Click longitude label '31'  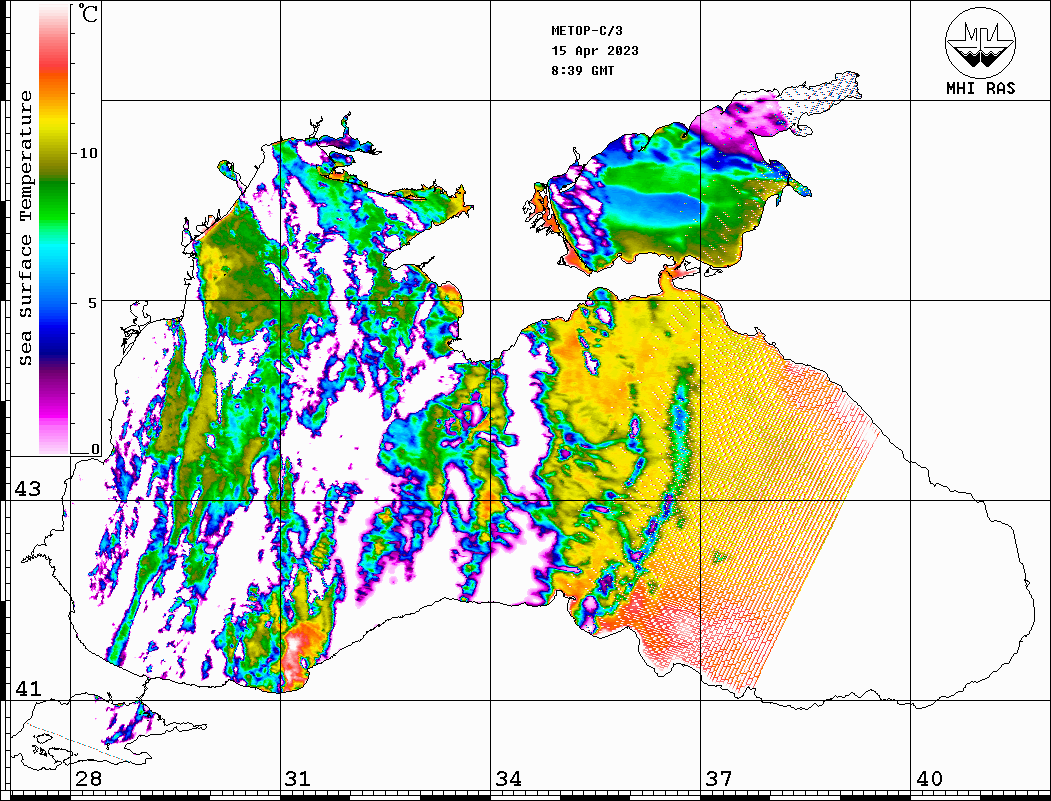point(298,779)
